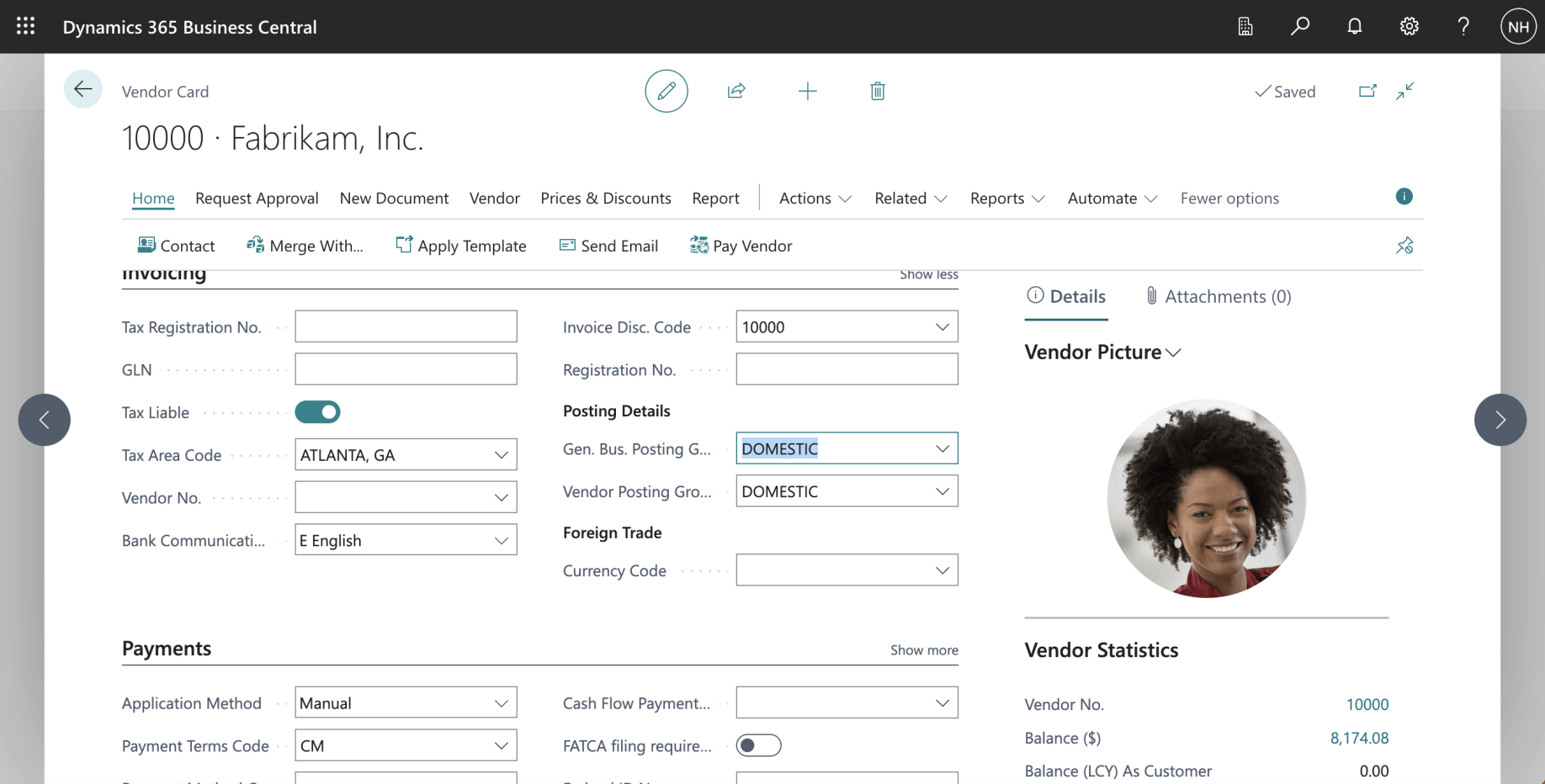1545x784 pixels.
Task: Click the Vendor Statistics heading
Action: click(x=1102, y=650)
